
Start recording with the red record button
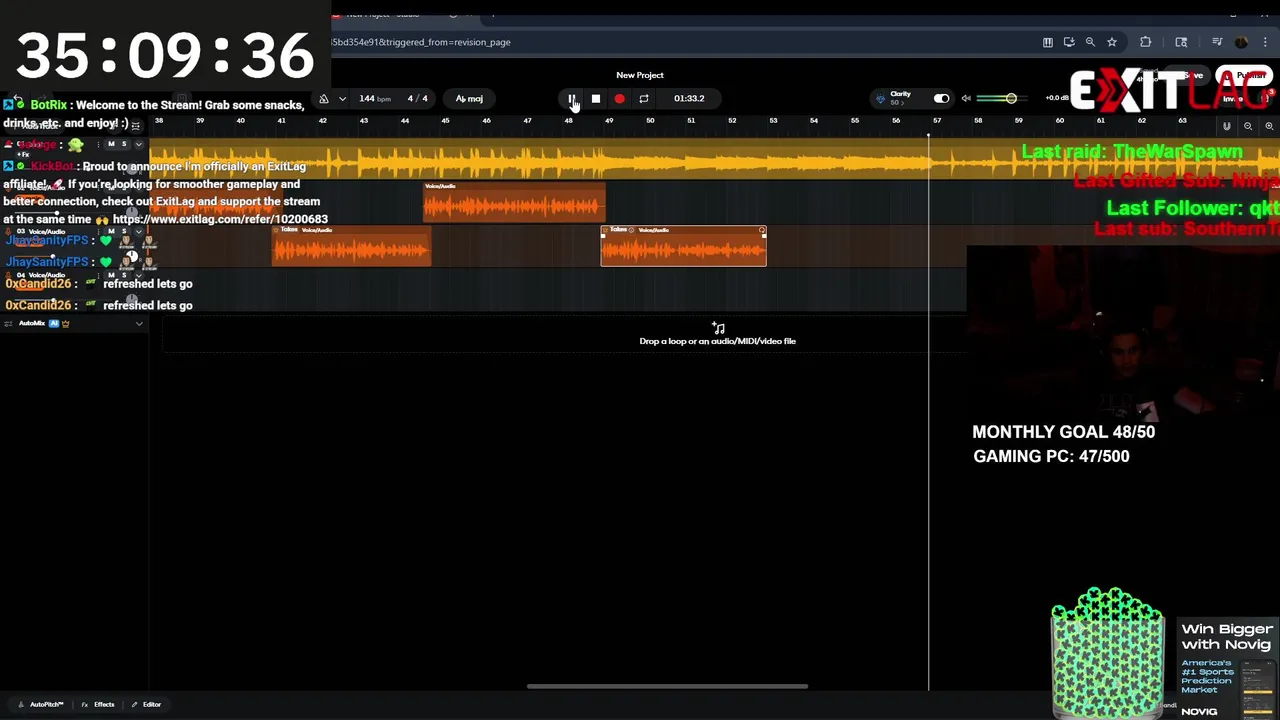point(619,98)
